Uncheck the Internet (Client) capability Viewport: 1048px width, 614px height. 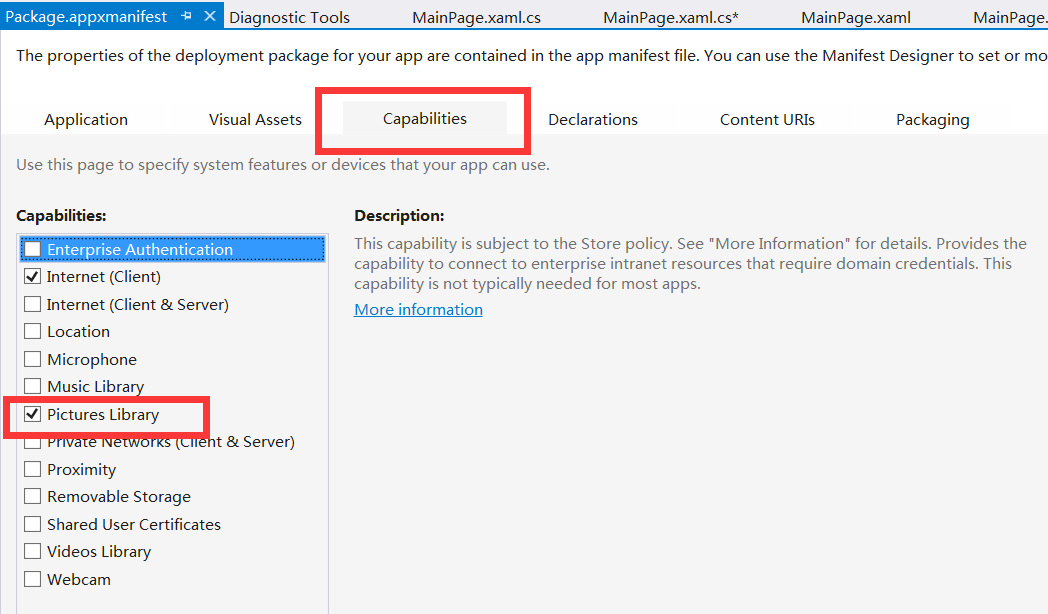tap(33, 277)
